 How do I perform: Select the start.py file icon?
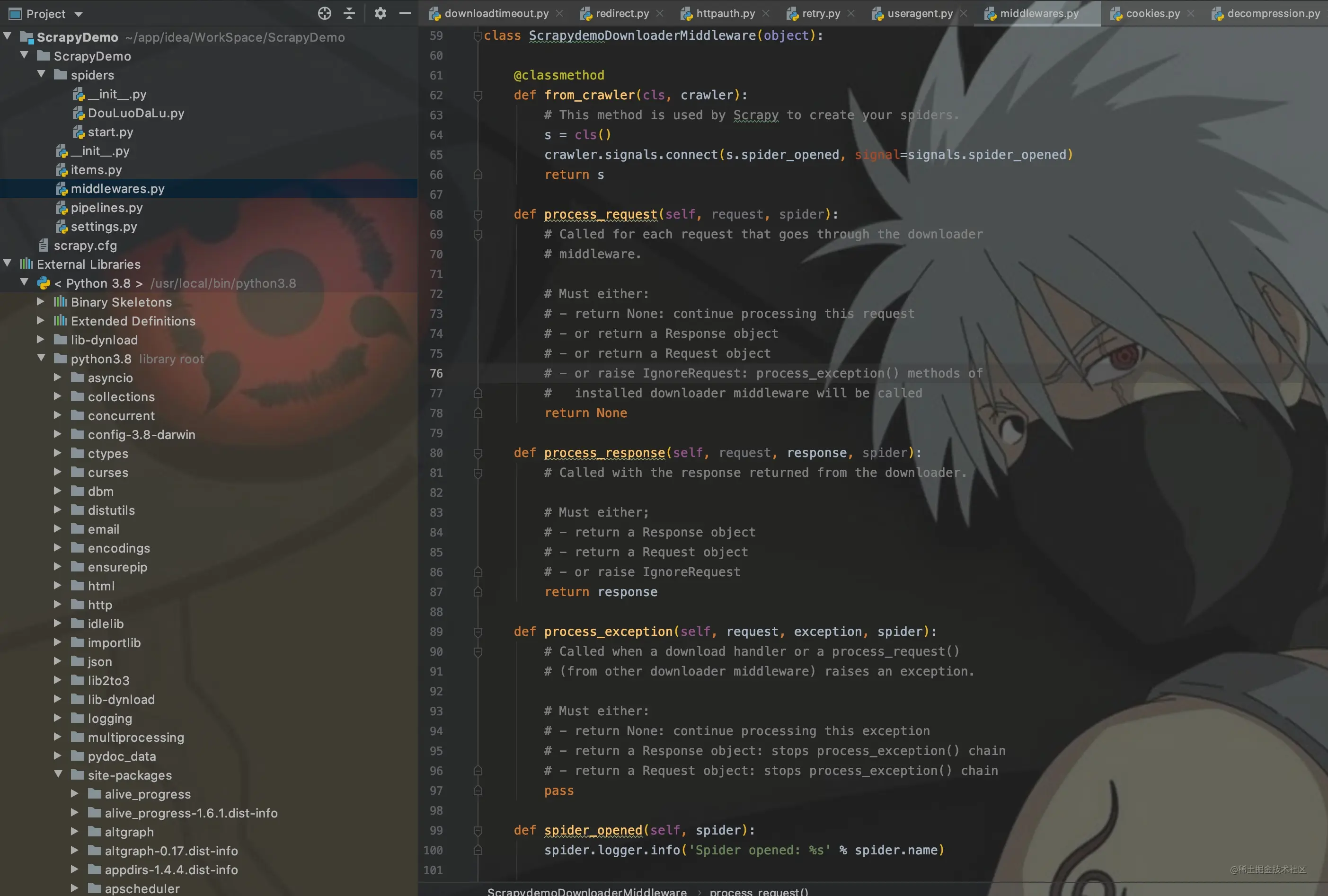click(x=79, y=132)
